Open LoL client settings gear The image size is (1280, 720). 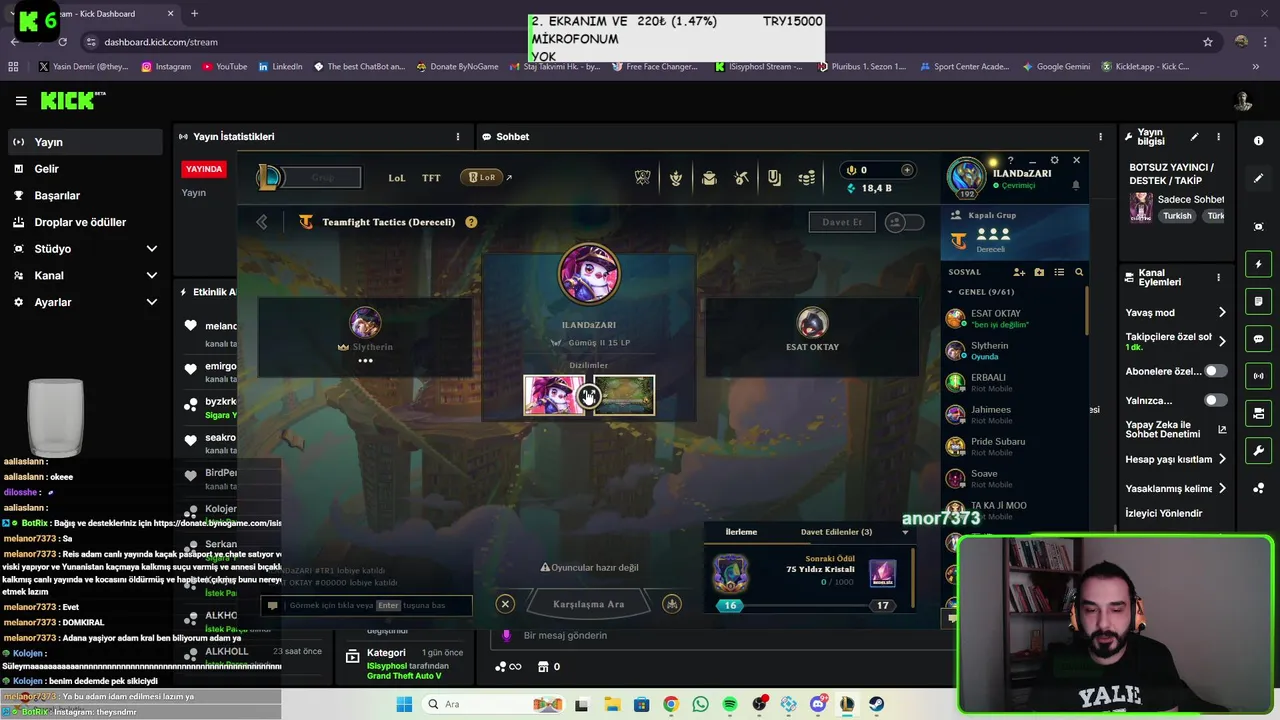(1054, 160)
